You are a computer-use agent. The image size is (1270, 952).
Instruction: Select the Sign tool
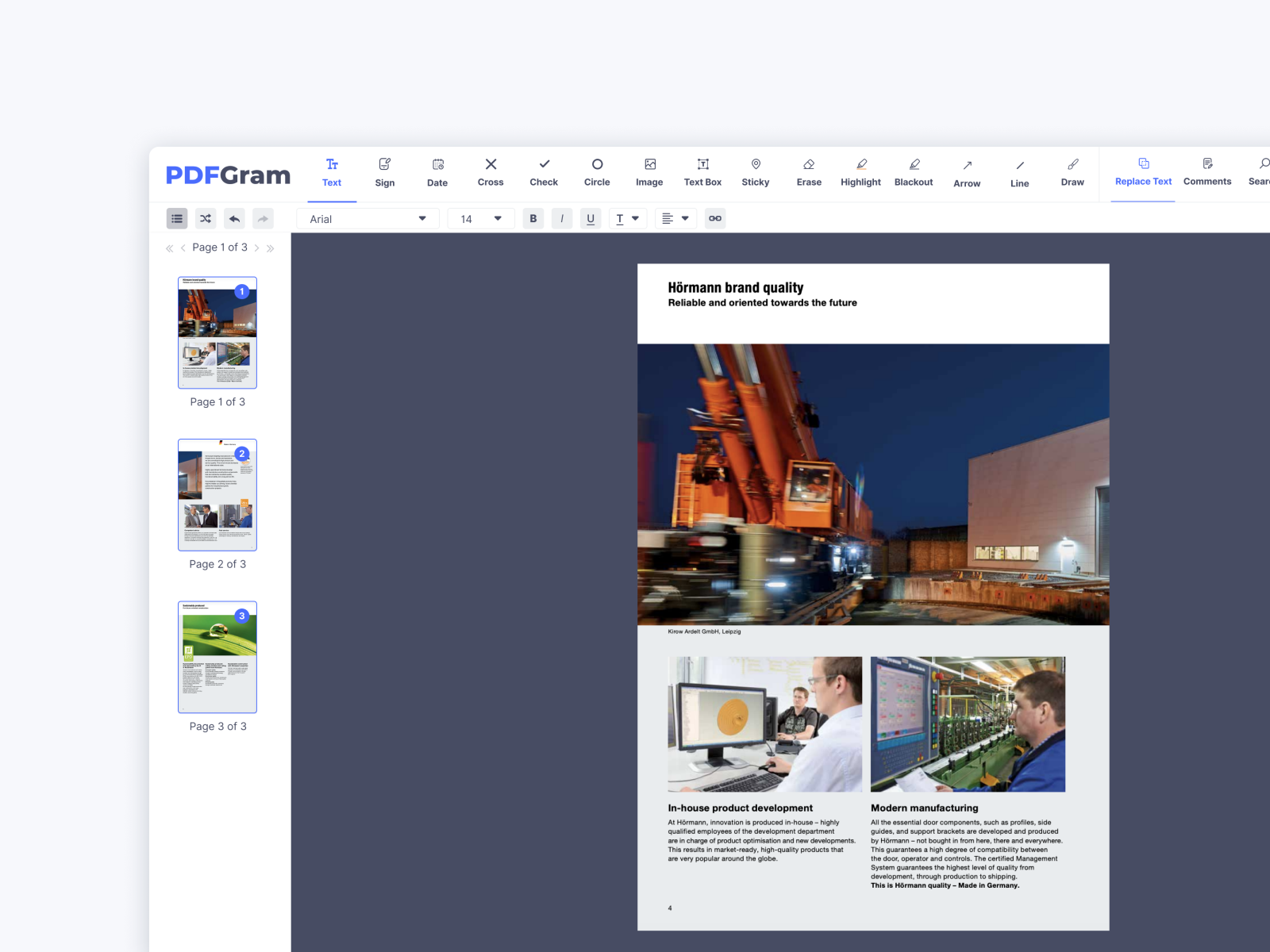pyautogui.click(x=385, y=172)
